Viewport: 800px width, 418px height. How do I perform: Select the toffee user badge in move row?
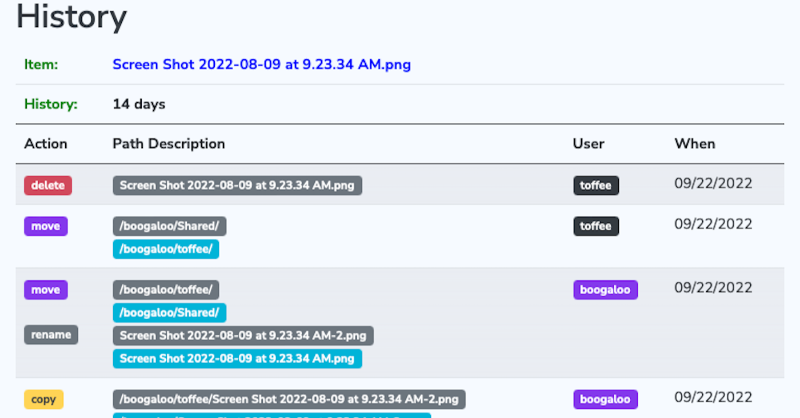pyautogui.click(x=596, y=226)
